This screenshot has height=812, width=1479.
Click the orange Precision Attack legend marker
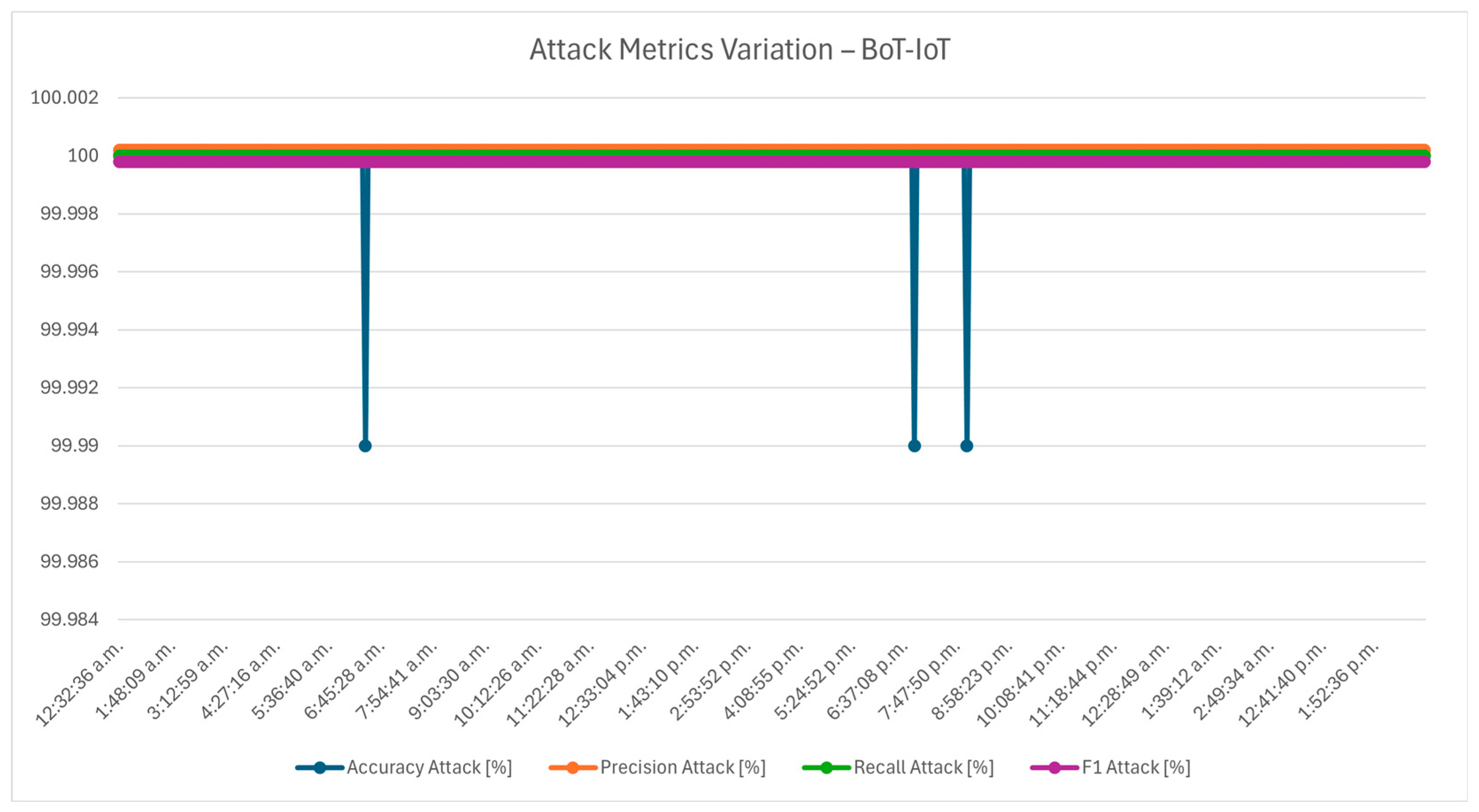pos(572,768)
